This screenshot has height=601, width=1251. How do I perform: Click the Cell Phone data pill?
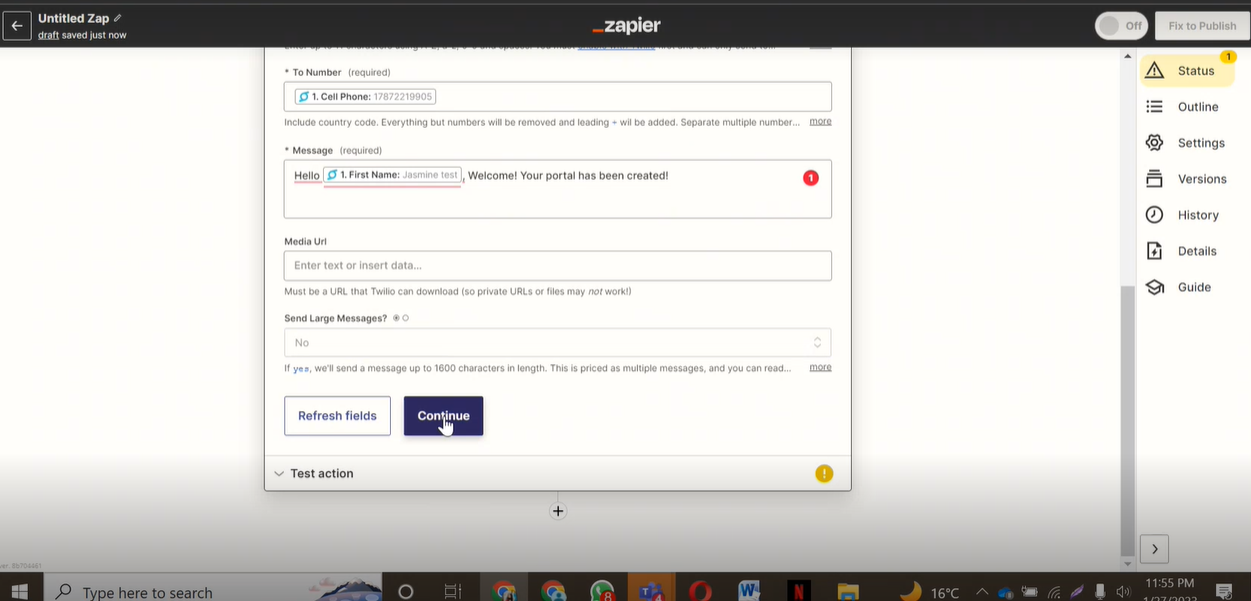365,97
